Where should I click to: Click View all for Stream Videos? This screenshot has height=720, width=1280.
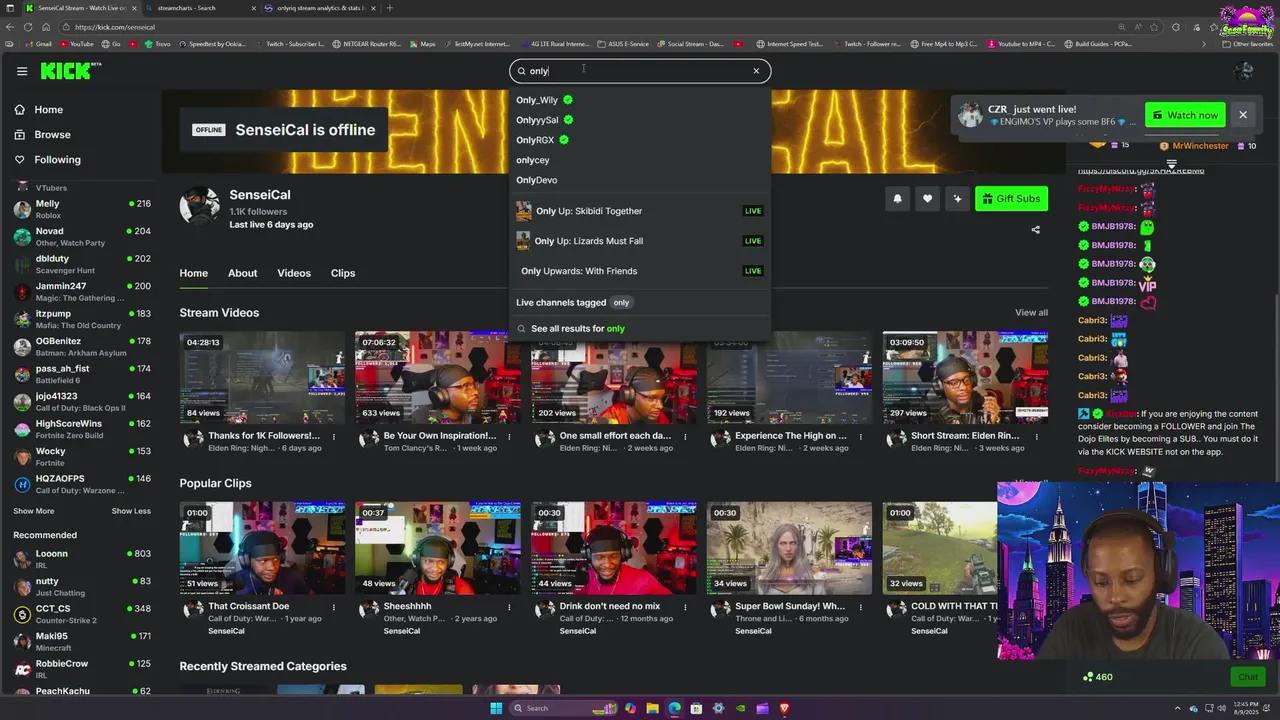pyautogui.click(x=1031, y=313)
